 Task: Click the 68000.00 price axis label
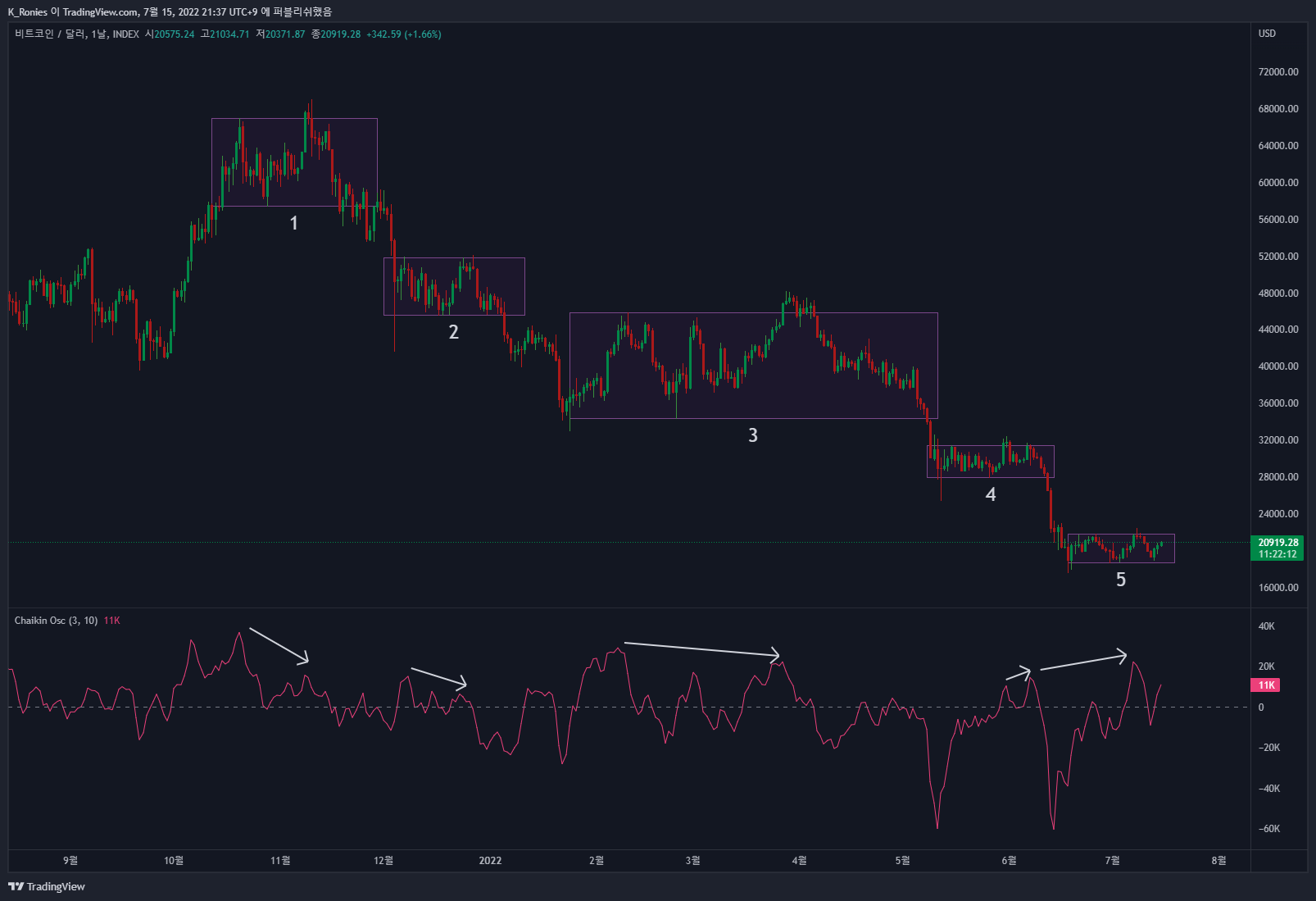pyautogui.click(x=1278, y=109)
